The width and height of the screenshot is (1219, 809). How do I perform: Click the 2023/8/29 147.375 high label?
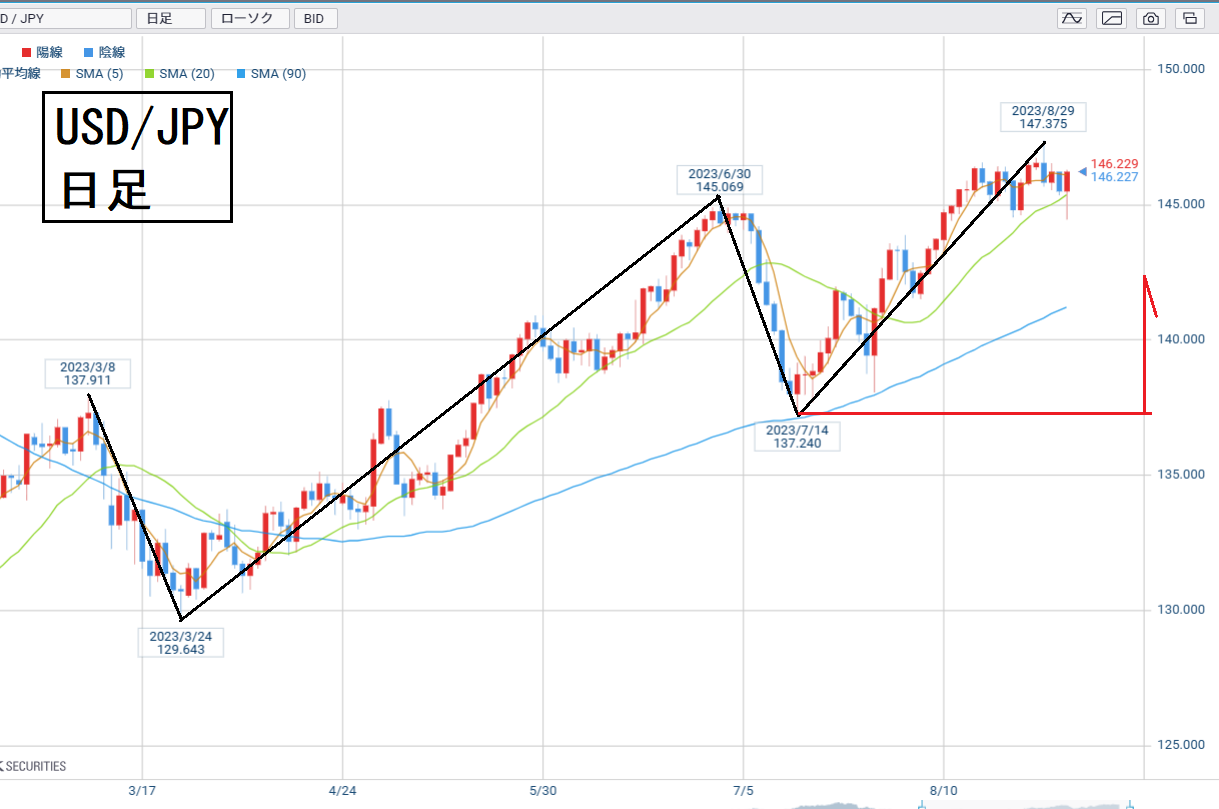[x=1044, y=117]
